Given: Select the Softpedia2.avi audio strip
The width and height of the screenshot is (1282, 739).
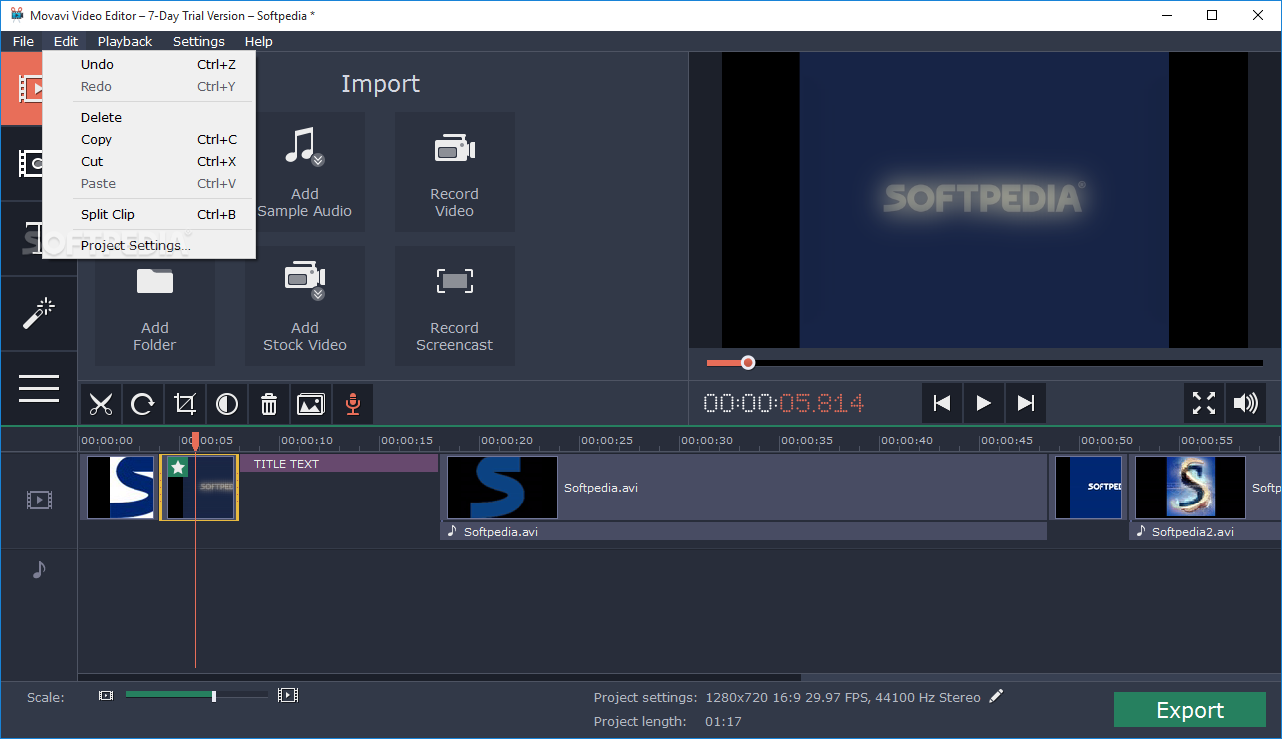Looking at the screenshot, I should (1205, 532).
